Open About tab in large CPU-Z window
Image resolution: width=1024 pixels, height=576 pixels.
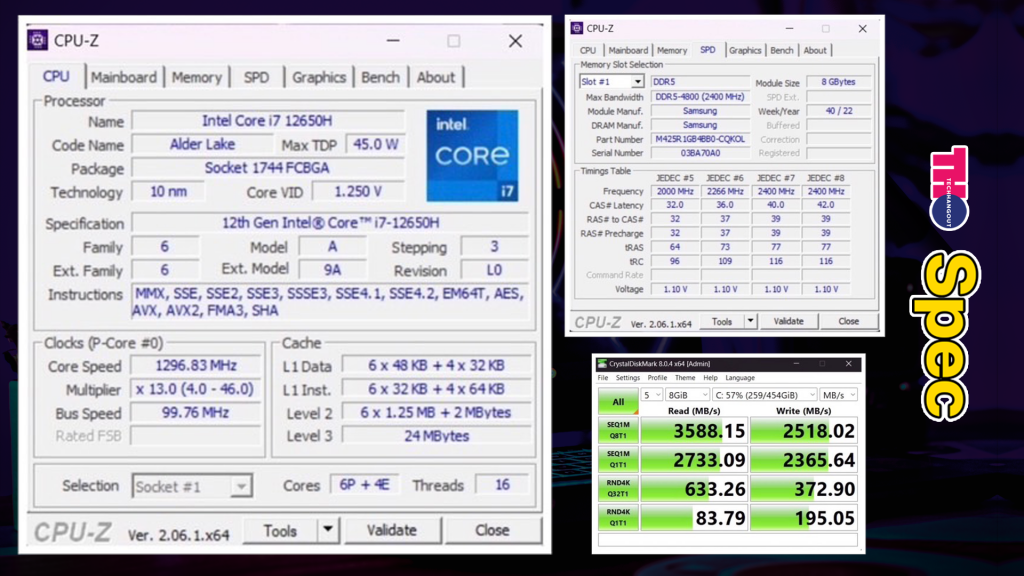(x=436, y=77)
